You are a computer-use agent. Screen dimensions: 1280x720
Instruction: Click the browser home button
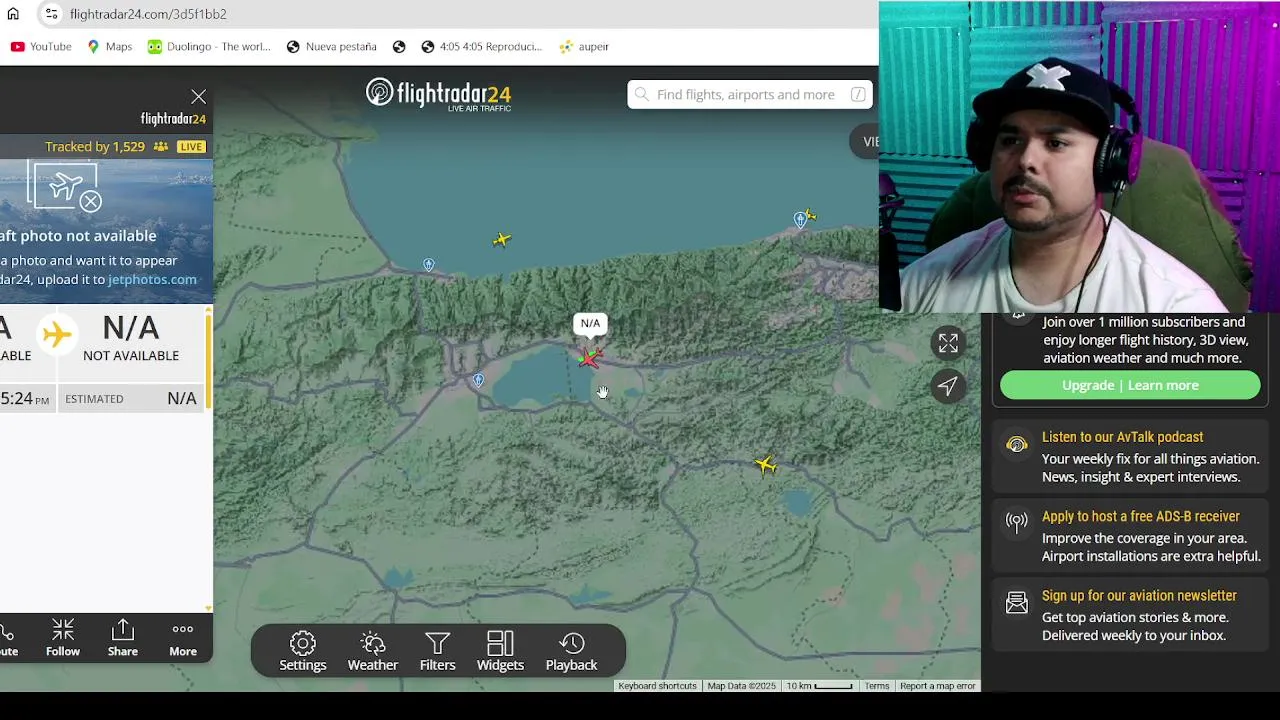click(x=13, y=14)
